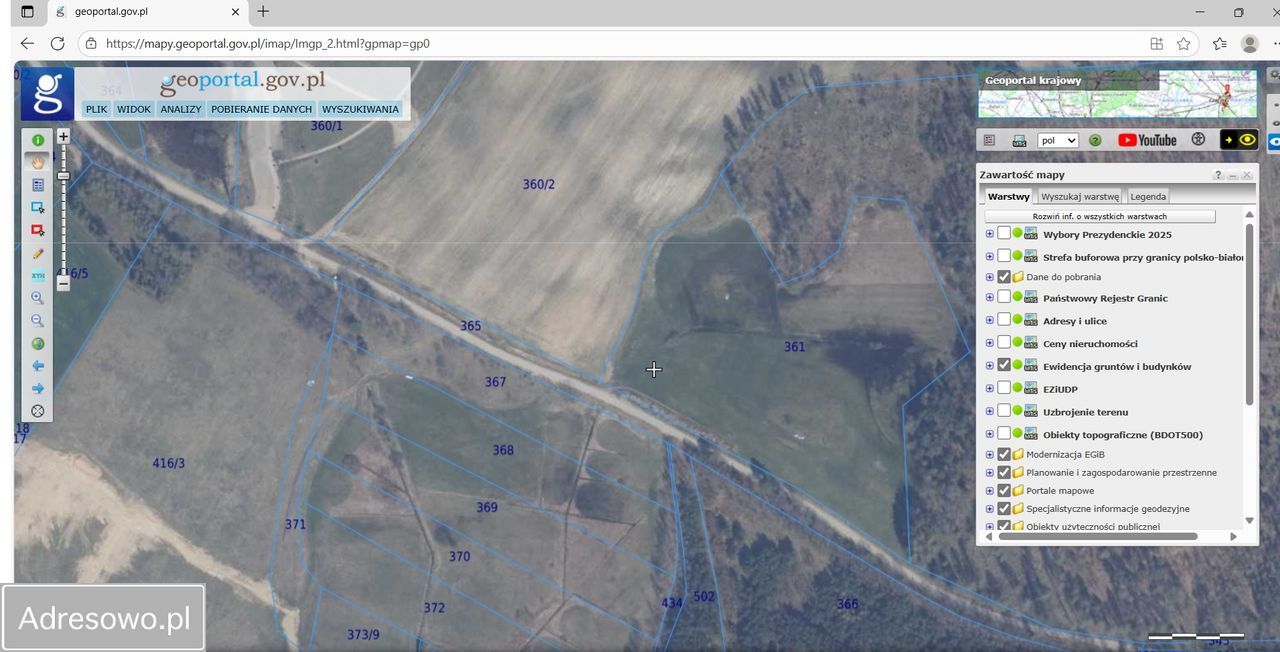Choose the zoom-in magnifier tool
This screenshot has height=652, width=1280.
tap(38, 298)
